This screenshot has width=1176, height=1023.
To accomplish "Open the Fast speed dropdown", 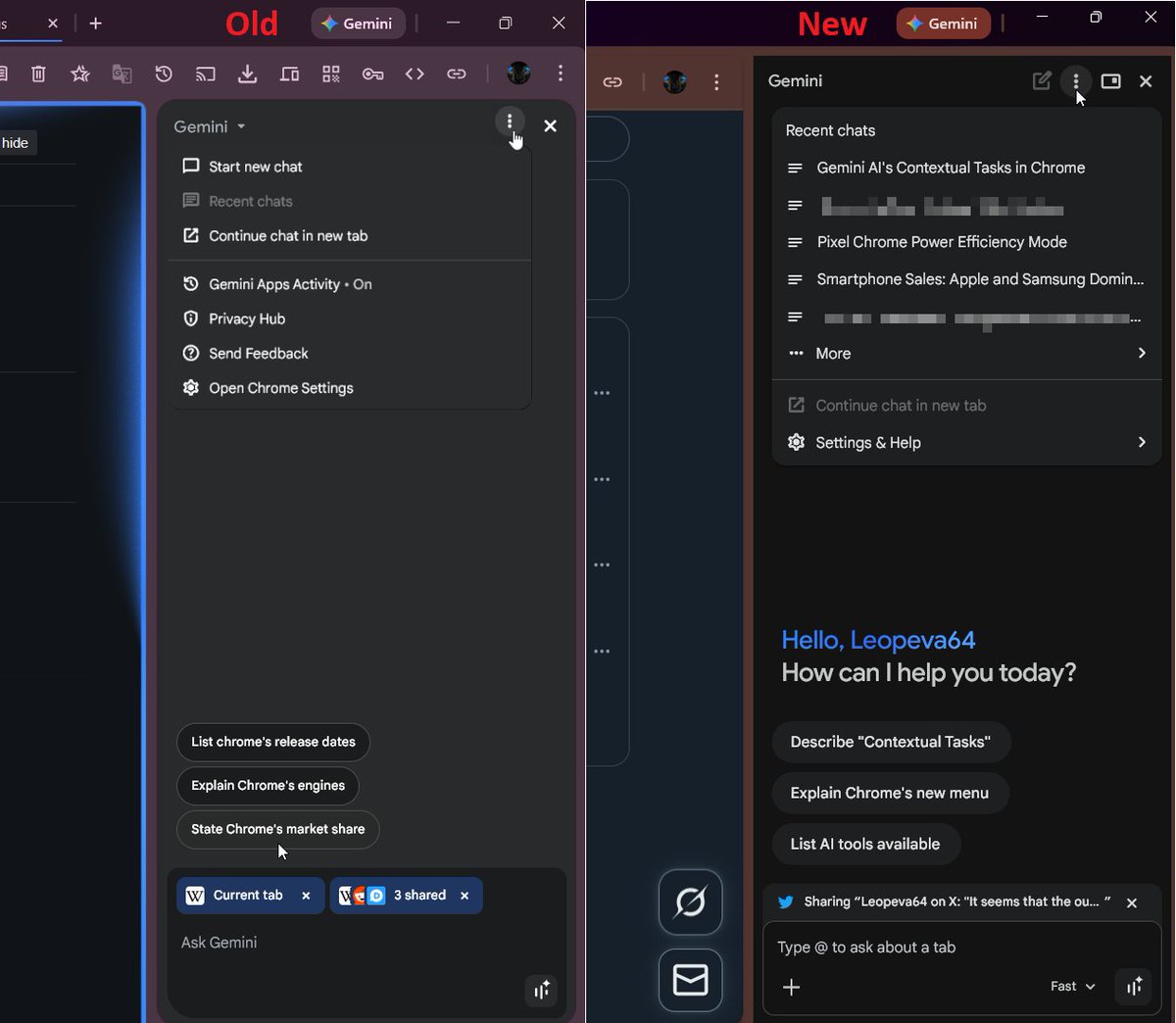I will pyautogui.click(x=1072, y=987).
